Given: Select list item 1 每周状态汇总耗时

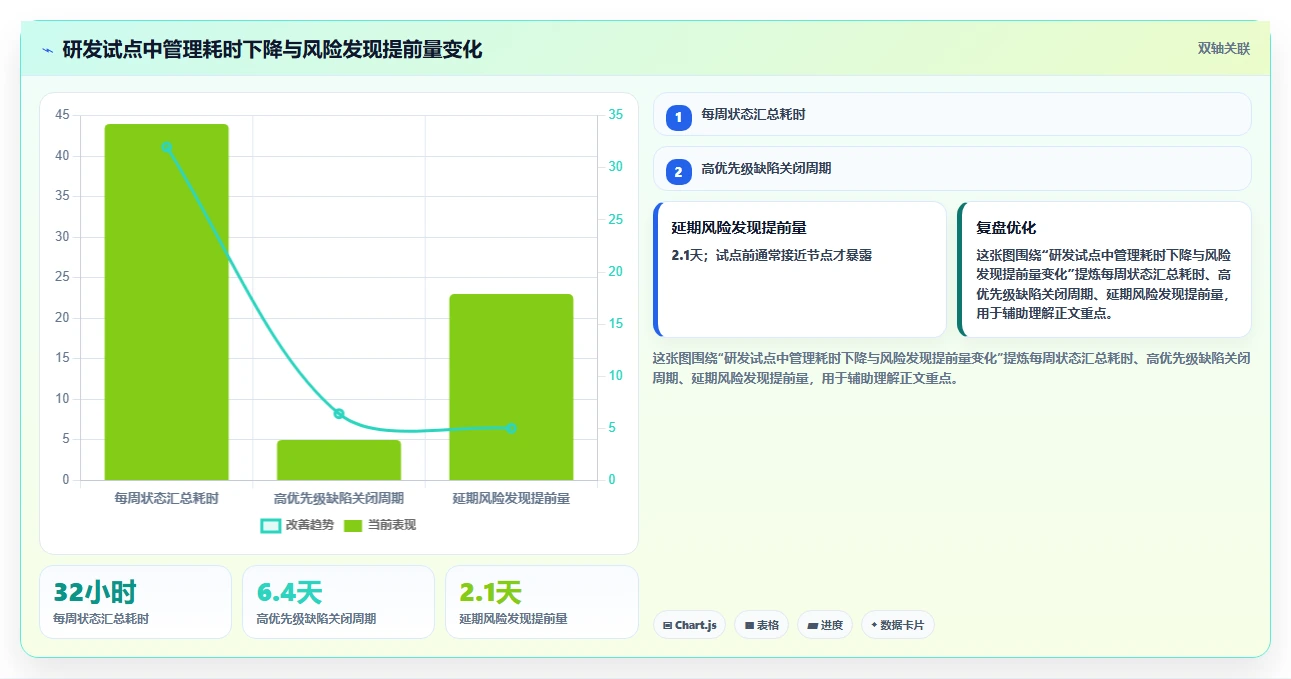Looking at the screenshot, I should 952,114.
